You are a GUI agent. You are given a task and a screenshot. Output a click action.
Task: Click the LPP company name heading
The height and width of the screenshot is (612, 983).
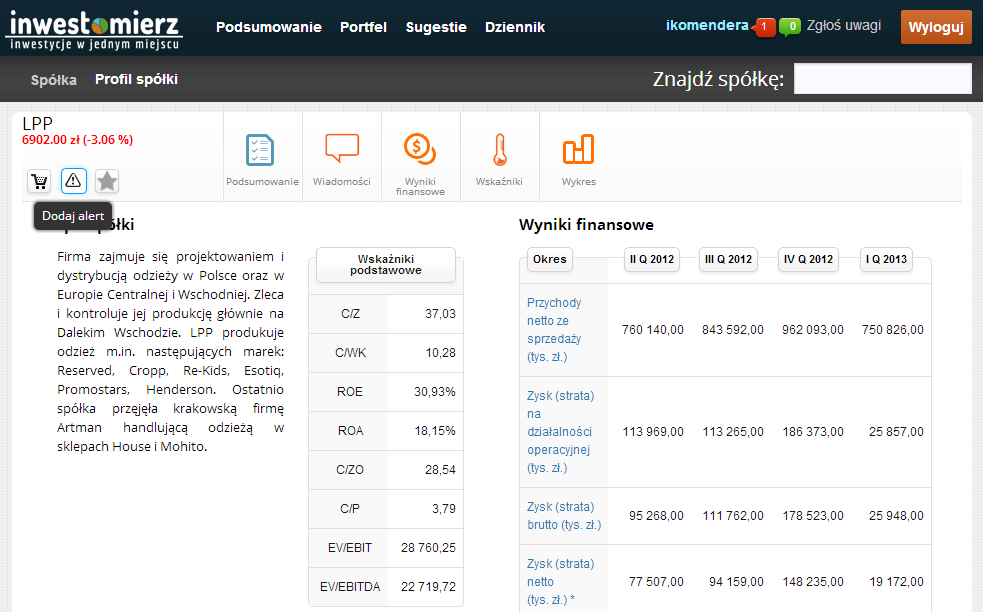[x=38, y=124]
